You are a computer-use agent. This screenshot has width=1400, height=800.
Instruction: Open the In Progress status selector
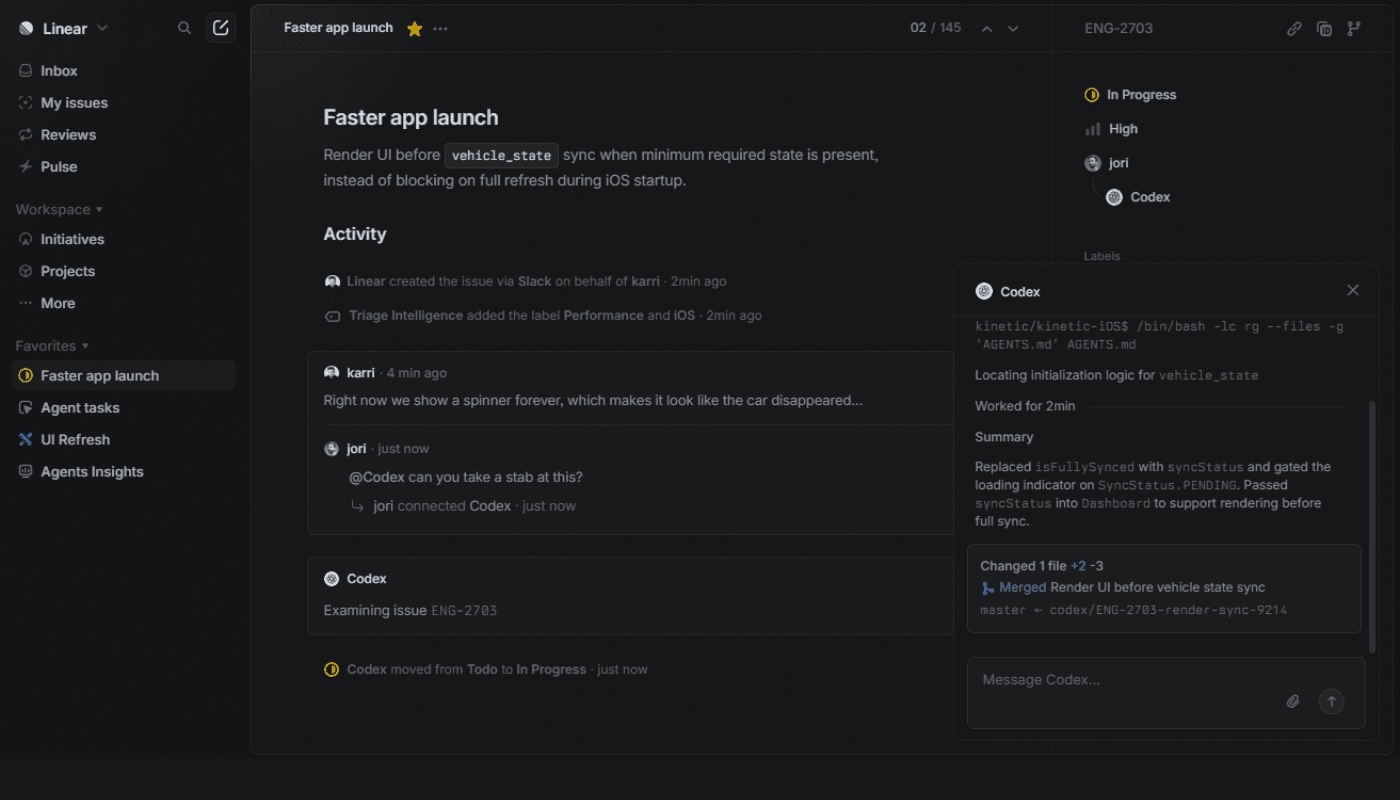coord(1131,95)
